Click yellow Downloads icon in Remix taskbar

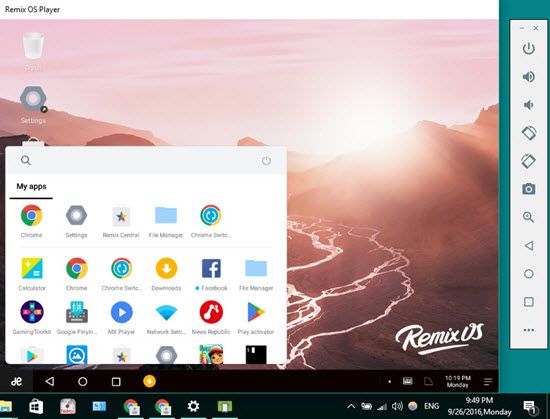pyautogui.click(x=149, y=381)
